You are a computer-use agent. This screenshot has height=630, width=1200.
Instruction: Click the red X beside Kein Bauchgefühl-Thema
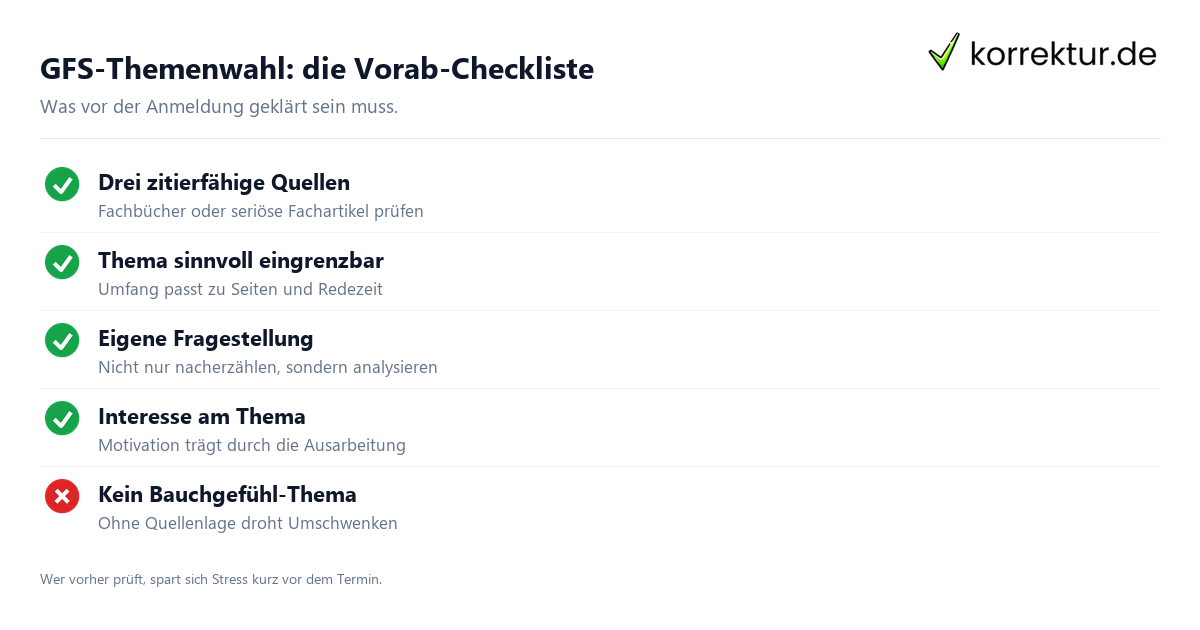click(x=62, y=496)
